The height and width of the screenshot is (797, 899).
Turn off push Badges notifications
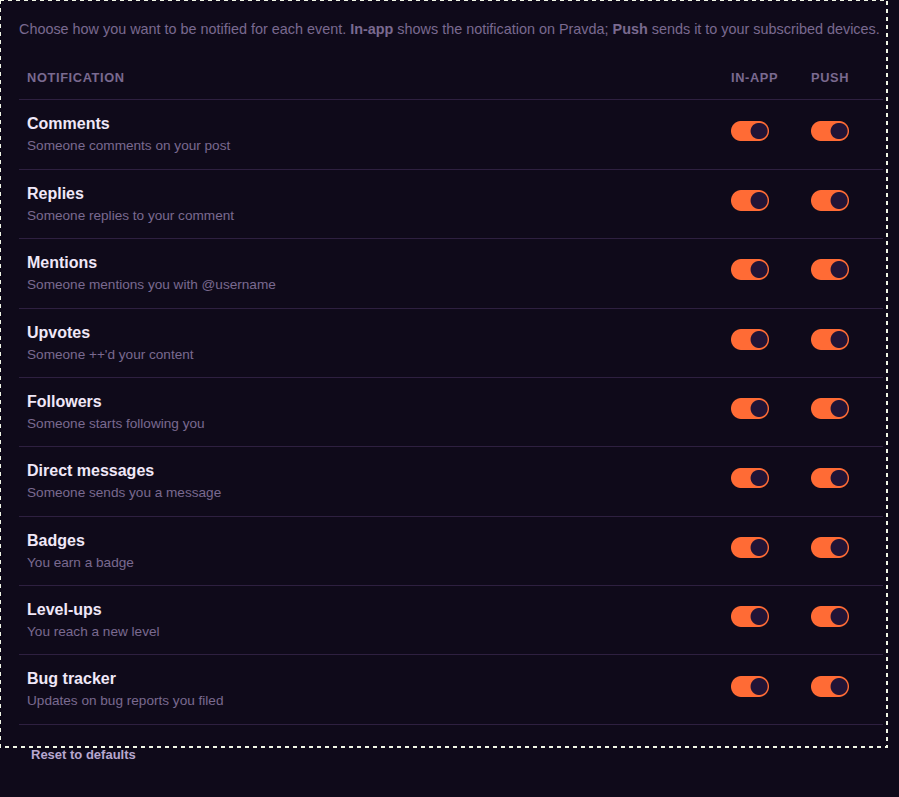click(830, 548)
